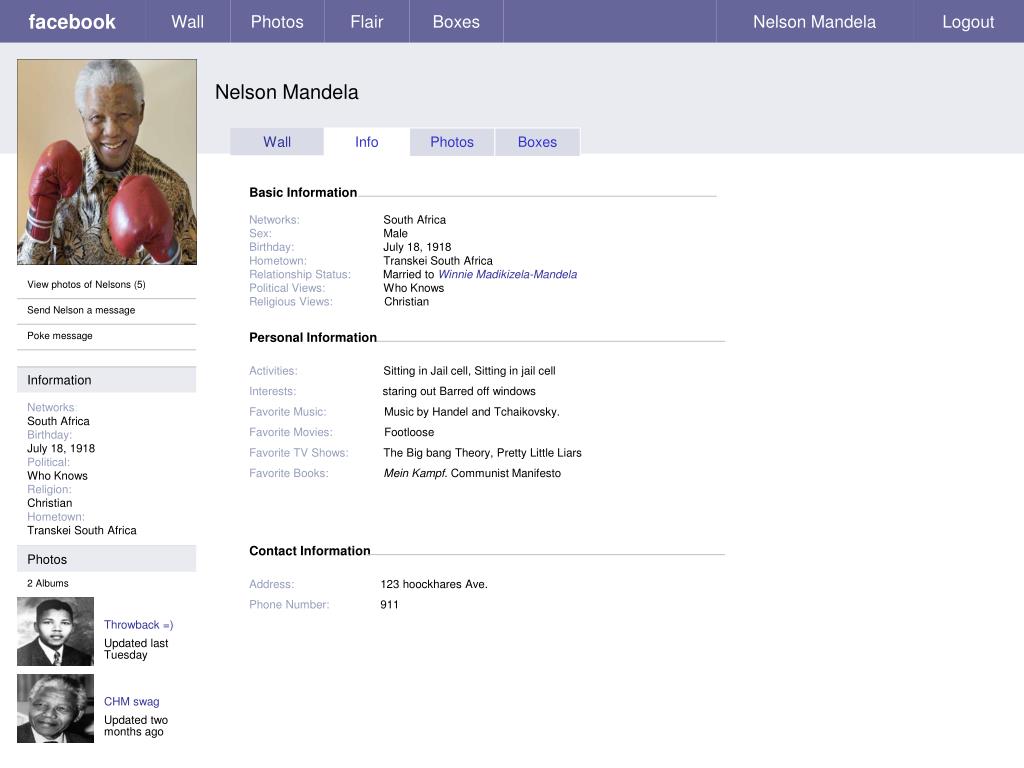Image resolution: width=1024 pixels, height=768 pixels.
Task: Click 'South Africa' under sidebar Networks
Action: pyautogui.click(x=58, y=421)
